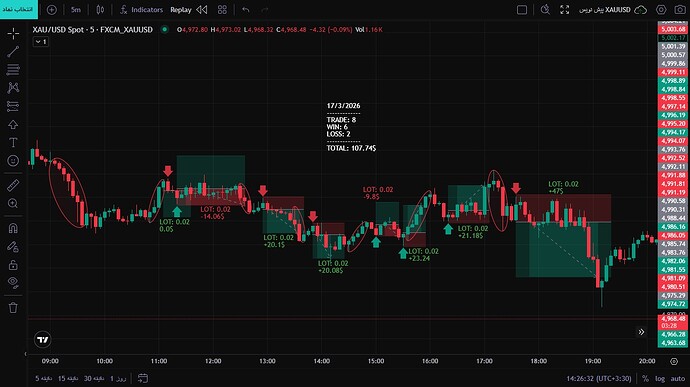Select the trend line drawing tool

pyautogui.click(x=13, y=52)
